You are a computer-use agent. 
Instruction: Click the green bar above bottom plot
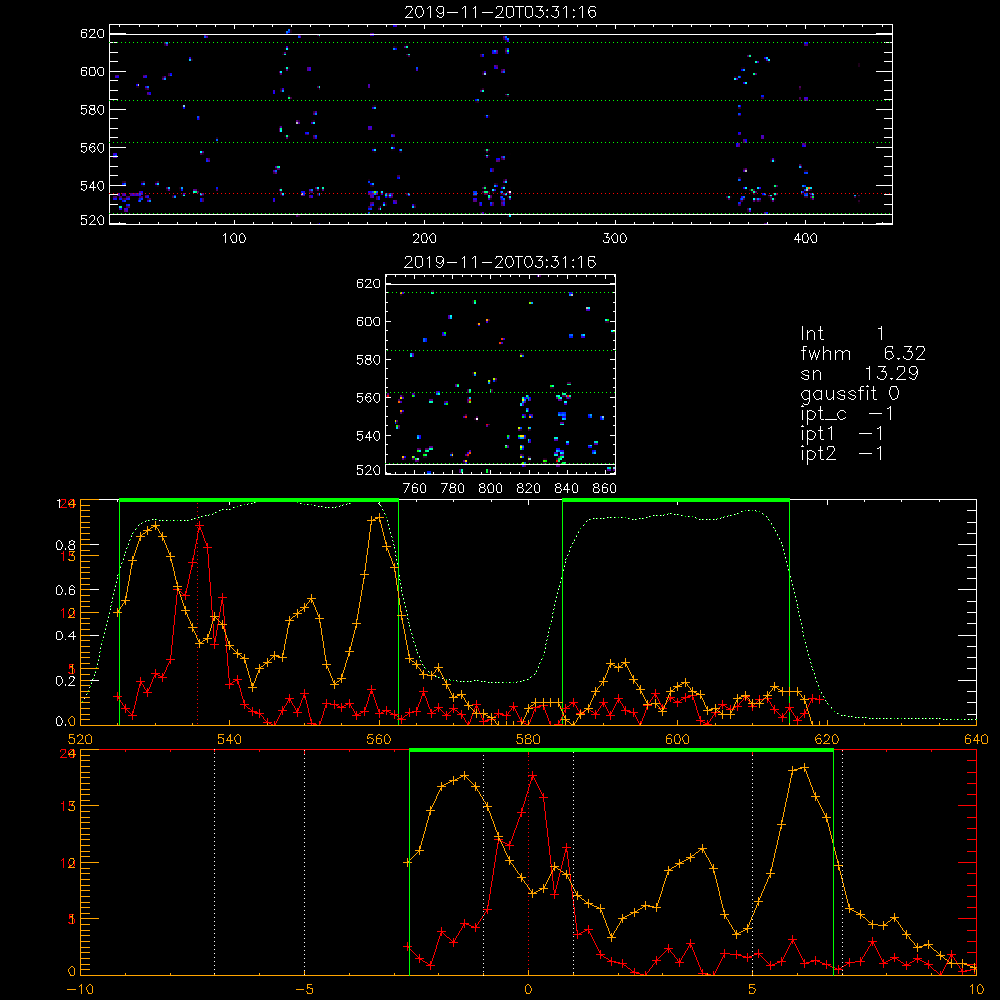(621, 750)
